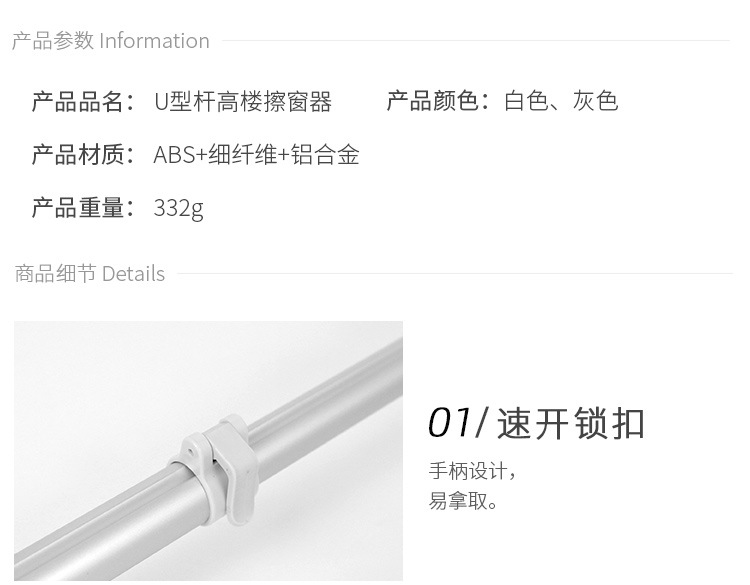
Task: Click the 易拿取 description line
Action: pyautogui.click(x=463, y=501)
